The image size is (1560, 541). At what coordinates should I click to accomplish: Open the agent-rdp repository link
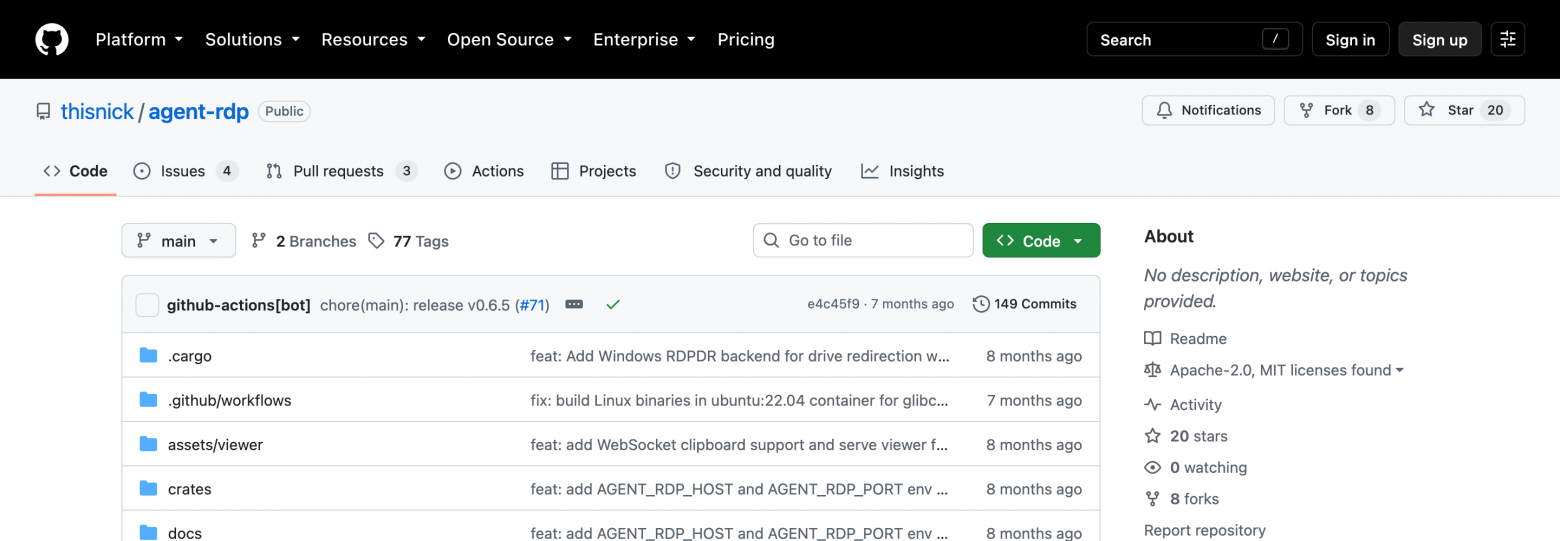pos(198,112)
